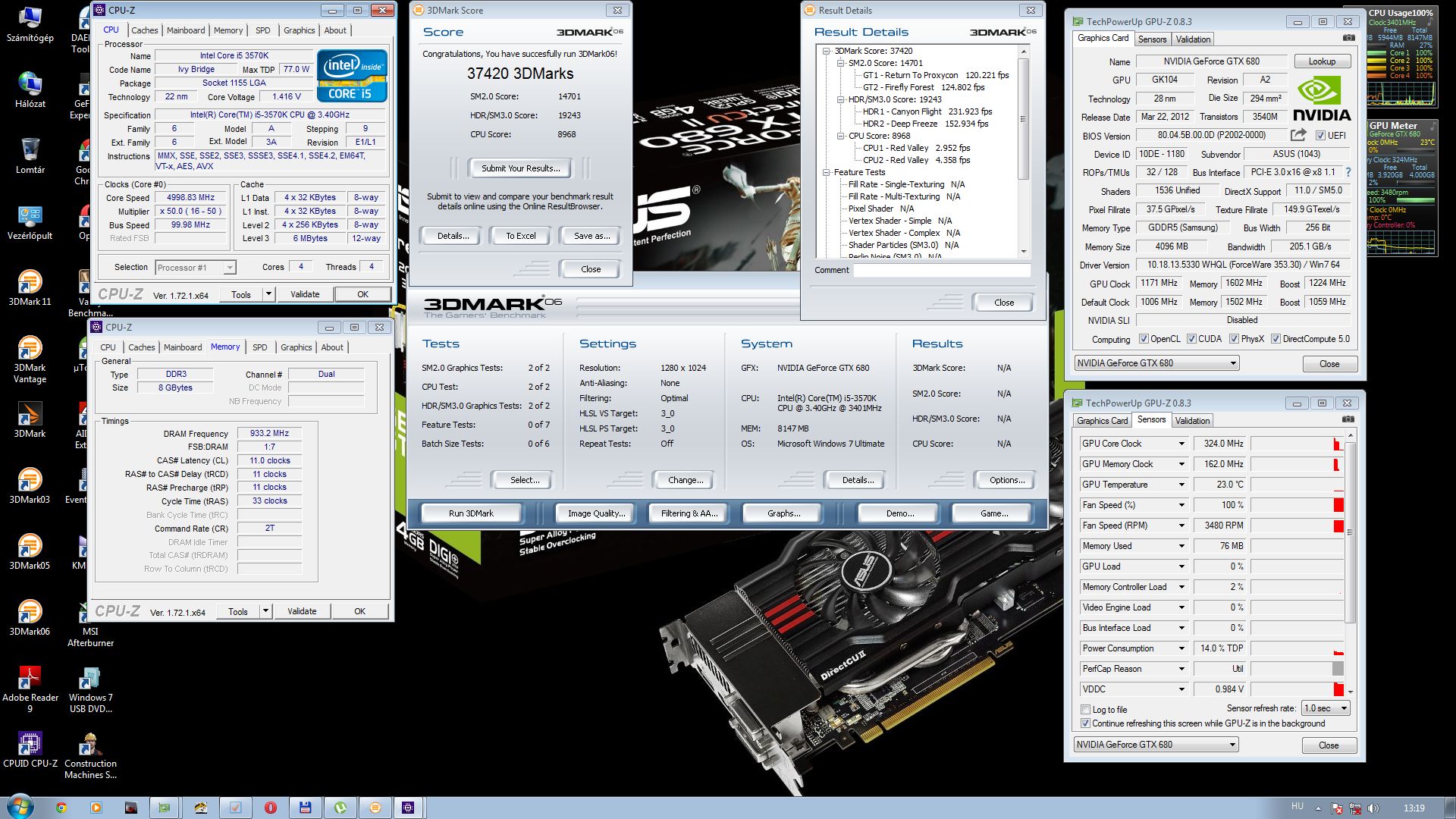Click the HU language indicator in taskbar
Viewport: 1456px width, 819px height.
1298,806
